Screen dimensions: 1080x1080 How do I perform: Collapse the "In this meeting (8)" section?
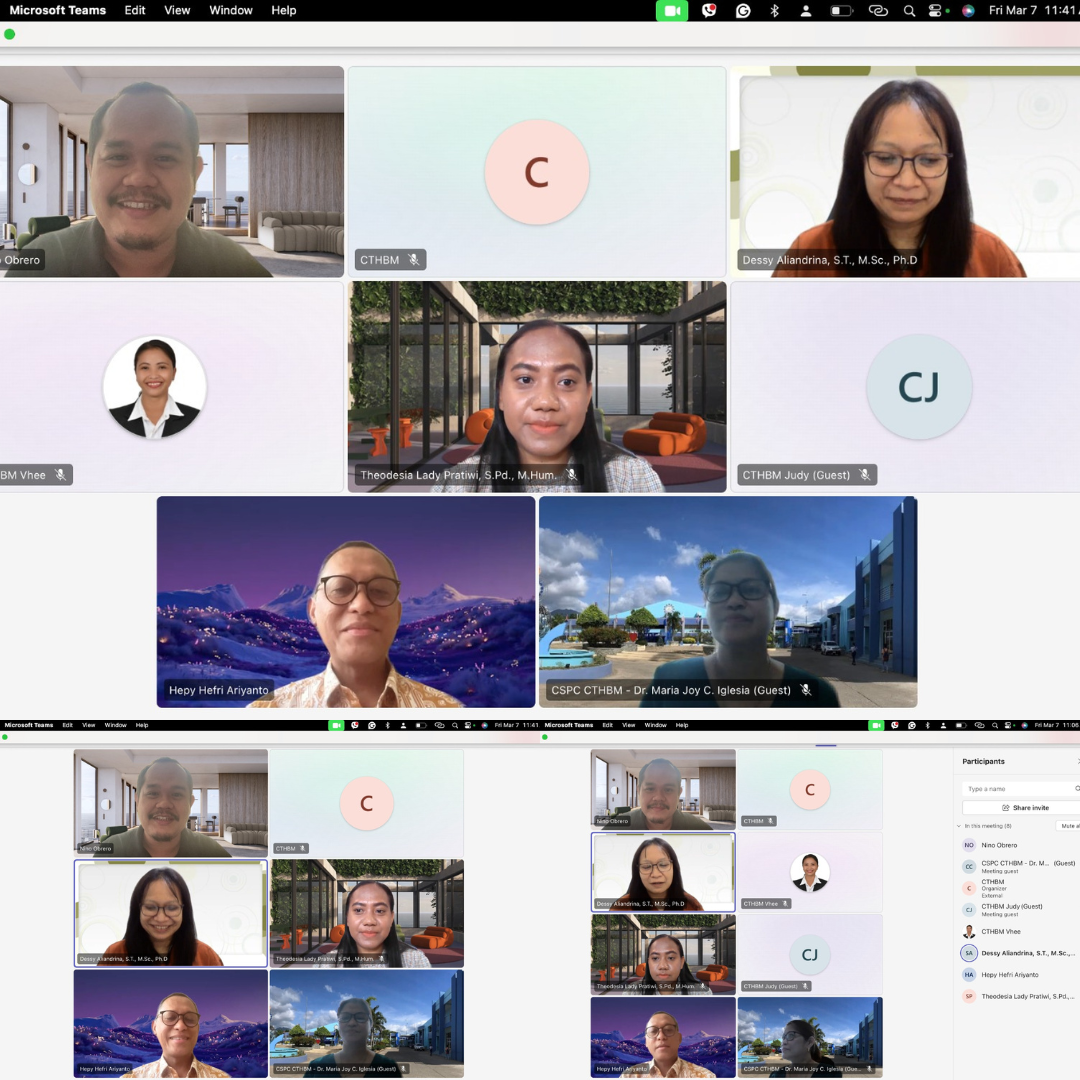coord(958,826)
